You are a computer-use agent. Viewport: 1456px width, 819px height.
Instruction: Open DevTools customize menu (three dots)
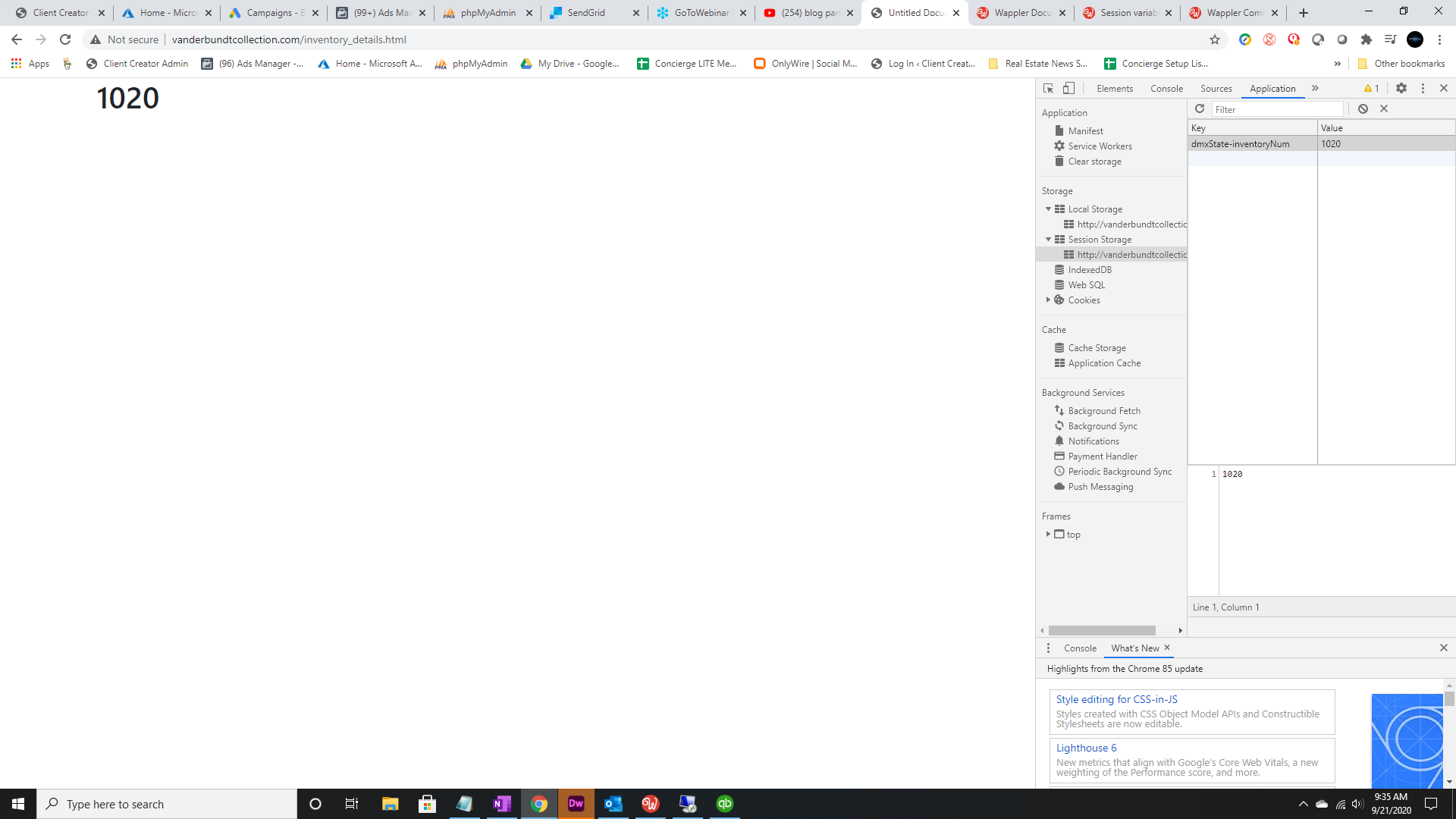coord(1423,89)
